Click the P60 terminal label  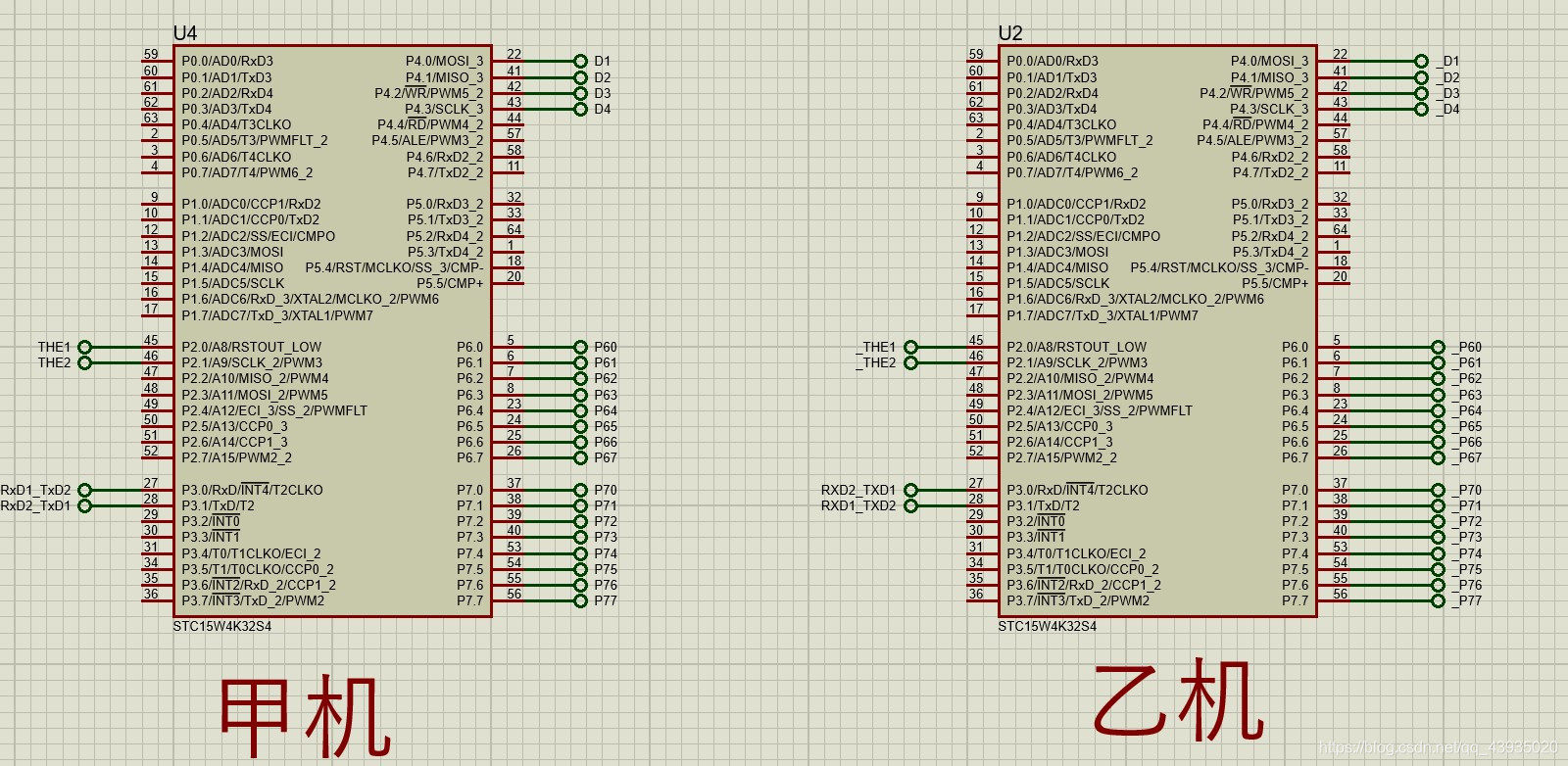(x=606, y=347)
